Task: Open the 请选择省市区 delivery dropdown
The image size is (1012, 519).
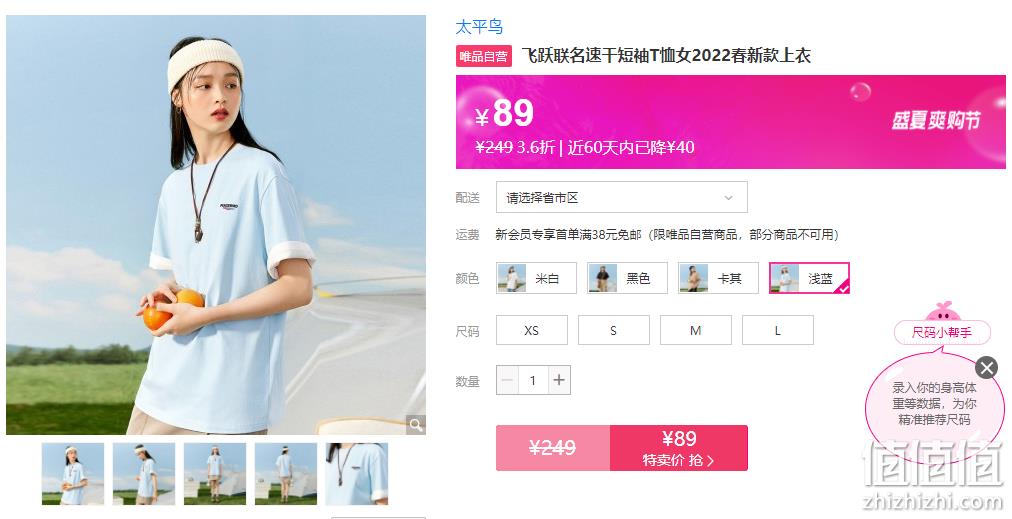Action: (622, 198)
